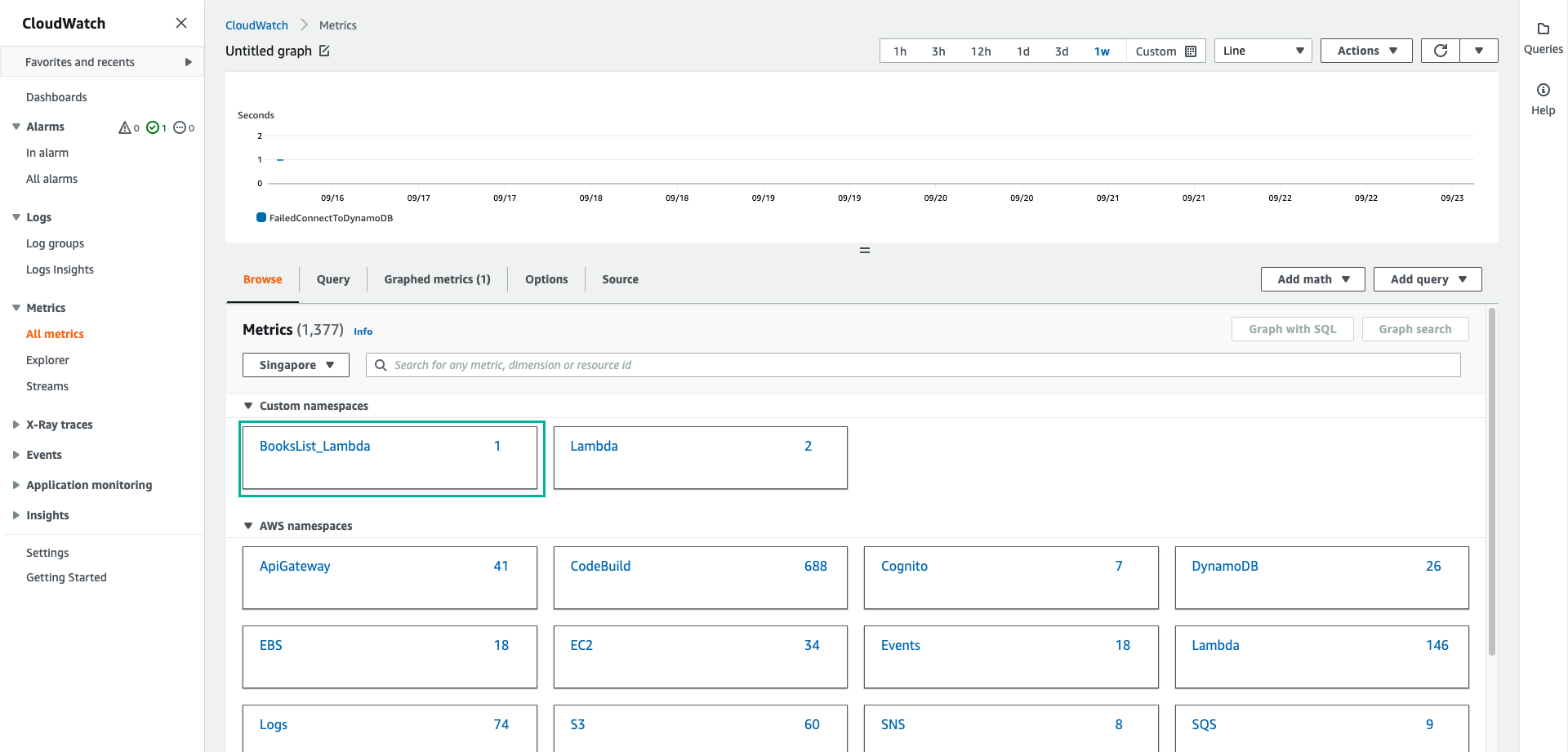Collapse AWS namespaces group
The image size is (1568, 752).
point(248,526)
